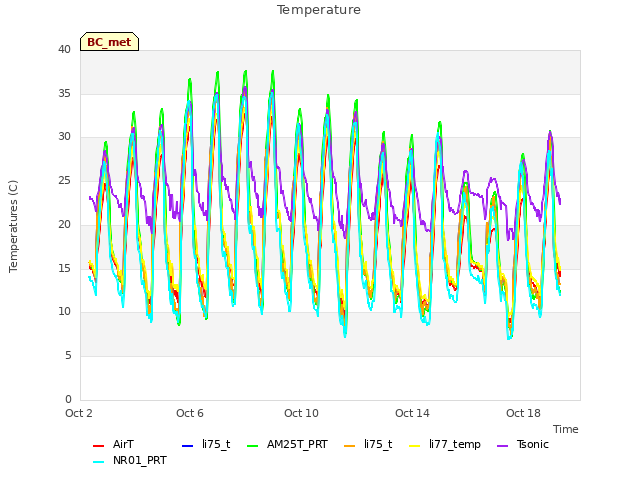640x480 pixels.
Task: Select the AM25T_PRT legend label
Action: 297,444
